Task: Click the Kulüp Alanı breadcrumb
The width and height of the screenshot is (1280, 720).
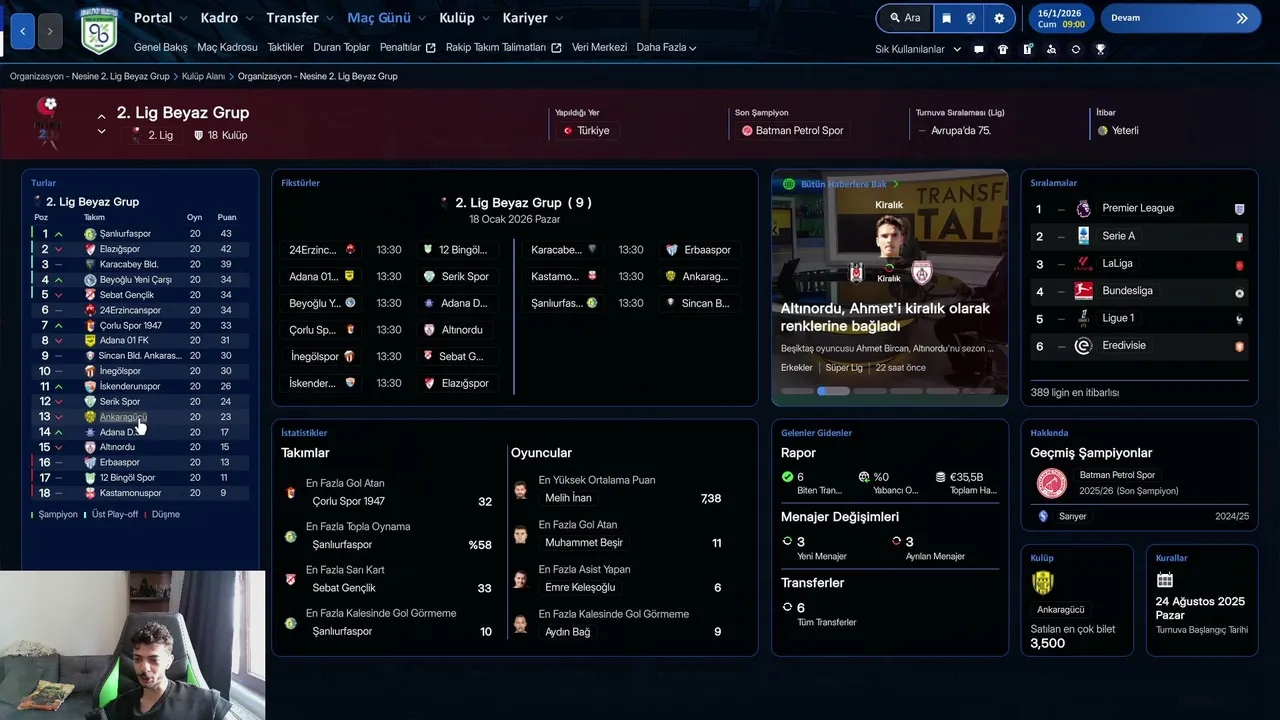Action: (201, 76)
